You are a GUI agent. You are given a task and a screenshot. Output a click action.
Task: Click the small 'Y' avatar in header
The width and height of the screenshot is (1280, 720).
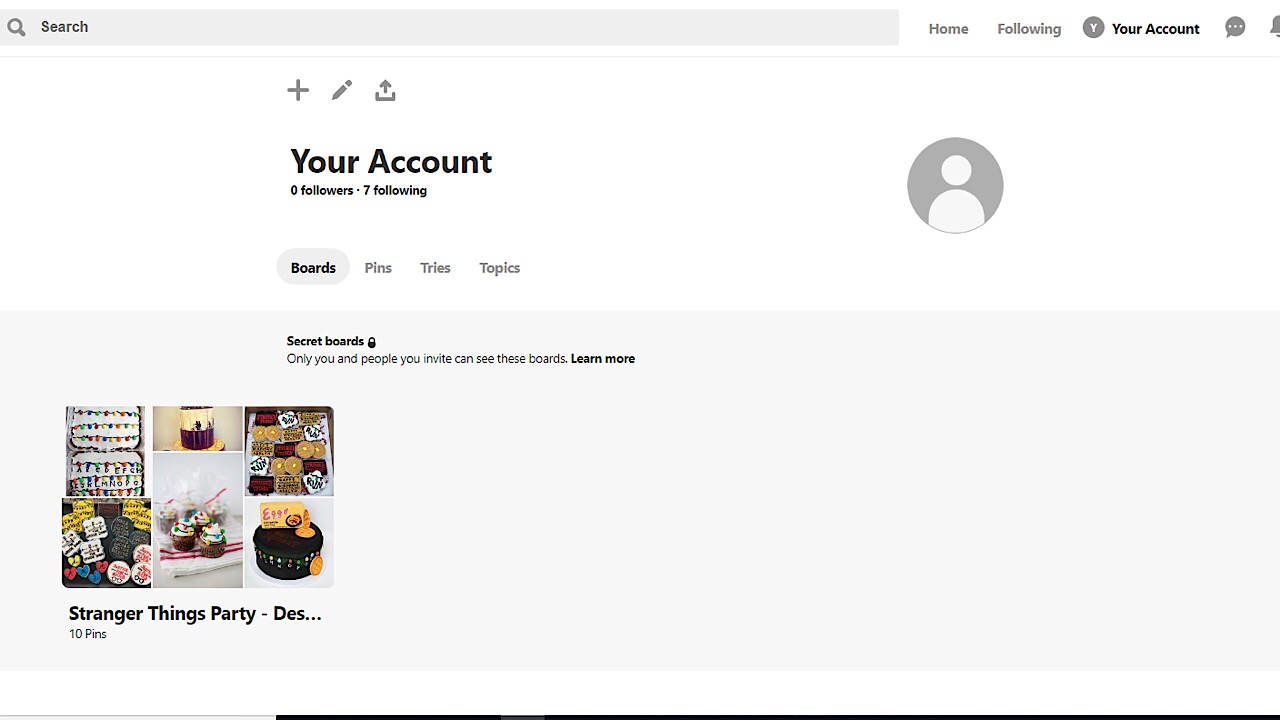click(1093, 28)
